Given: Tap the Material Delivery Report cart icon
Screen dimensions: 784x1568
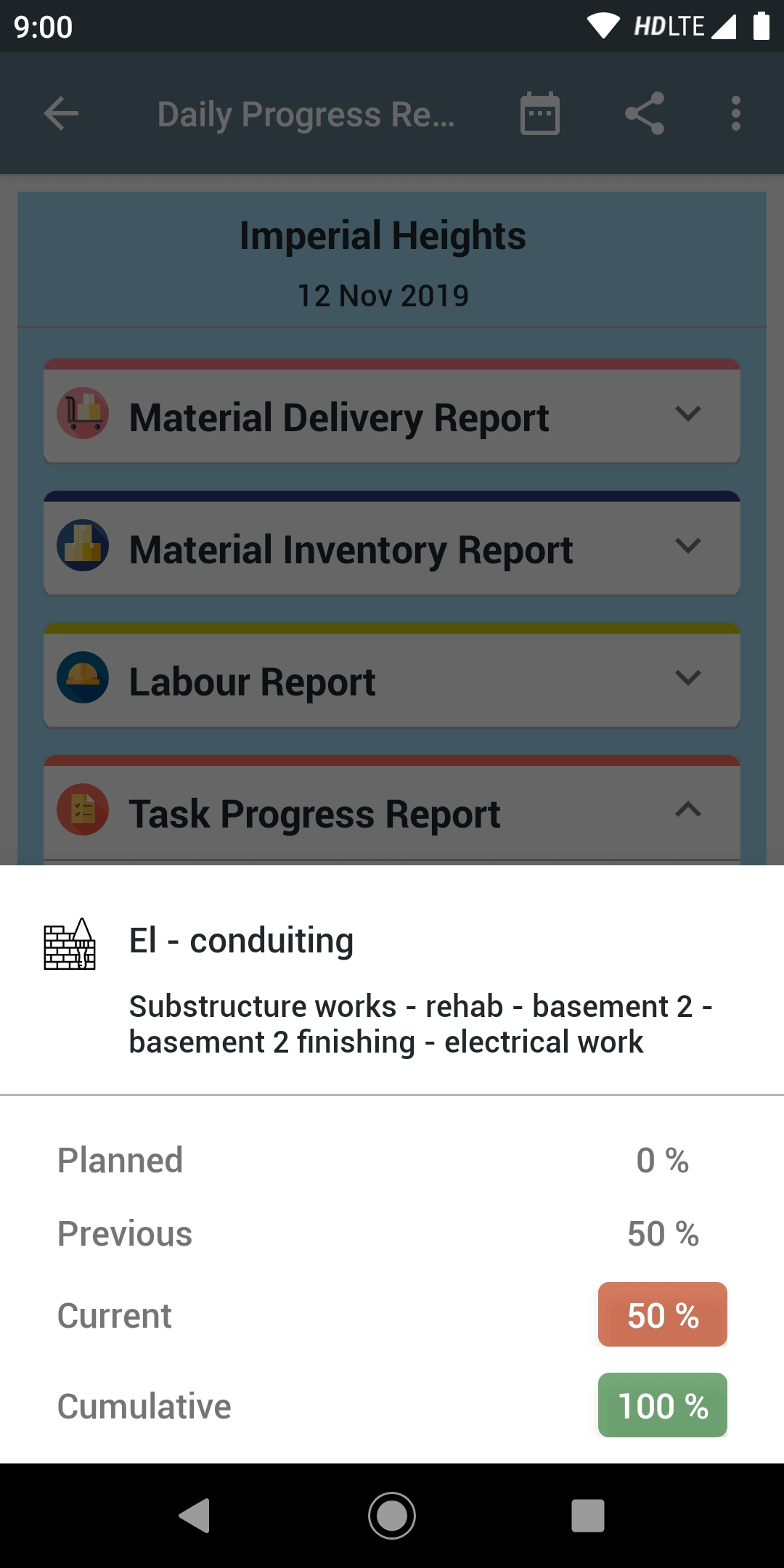Looking at the screenshot, I should pos(83,413).
